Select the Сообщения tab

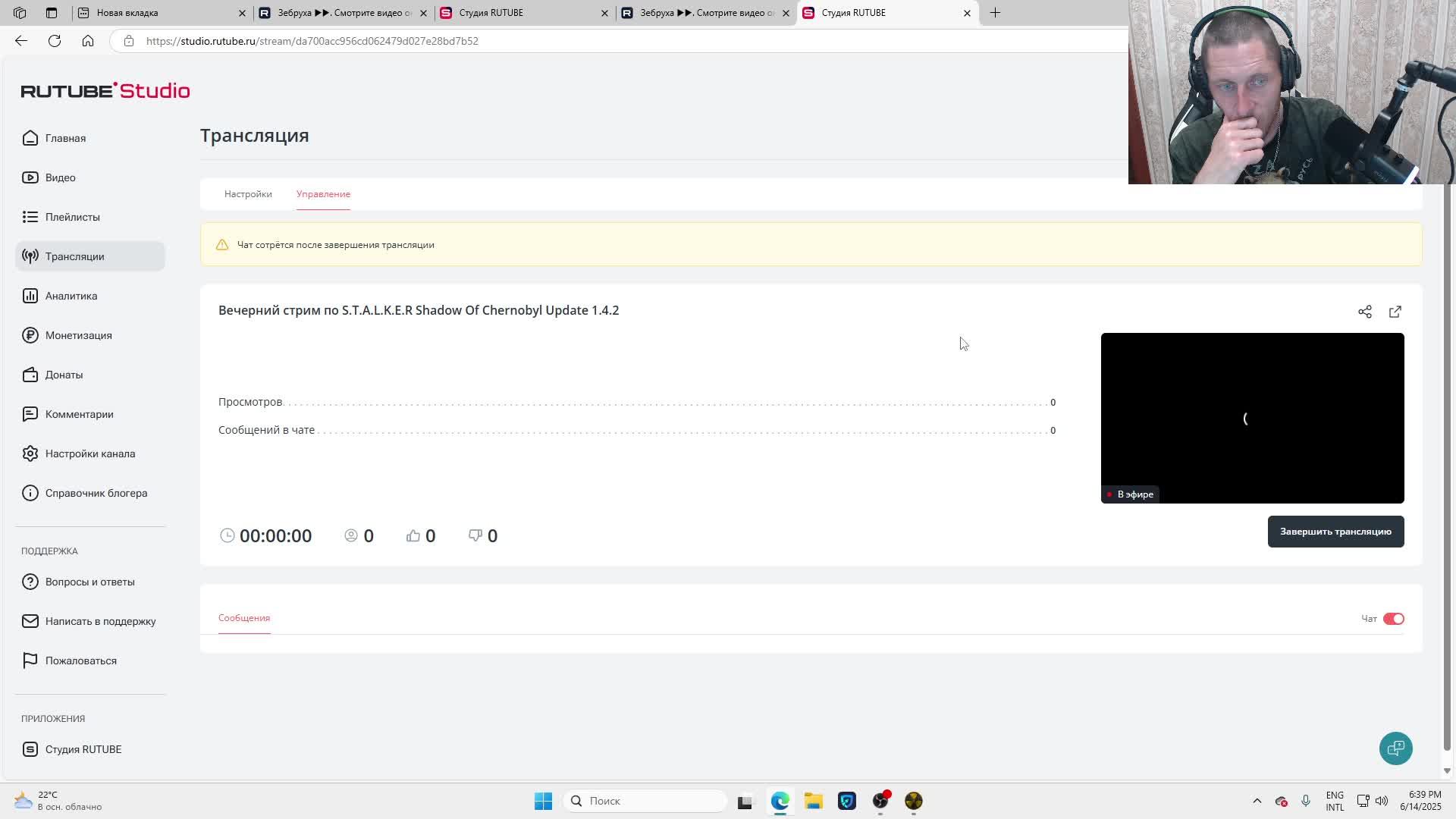point(244,618)
